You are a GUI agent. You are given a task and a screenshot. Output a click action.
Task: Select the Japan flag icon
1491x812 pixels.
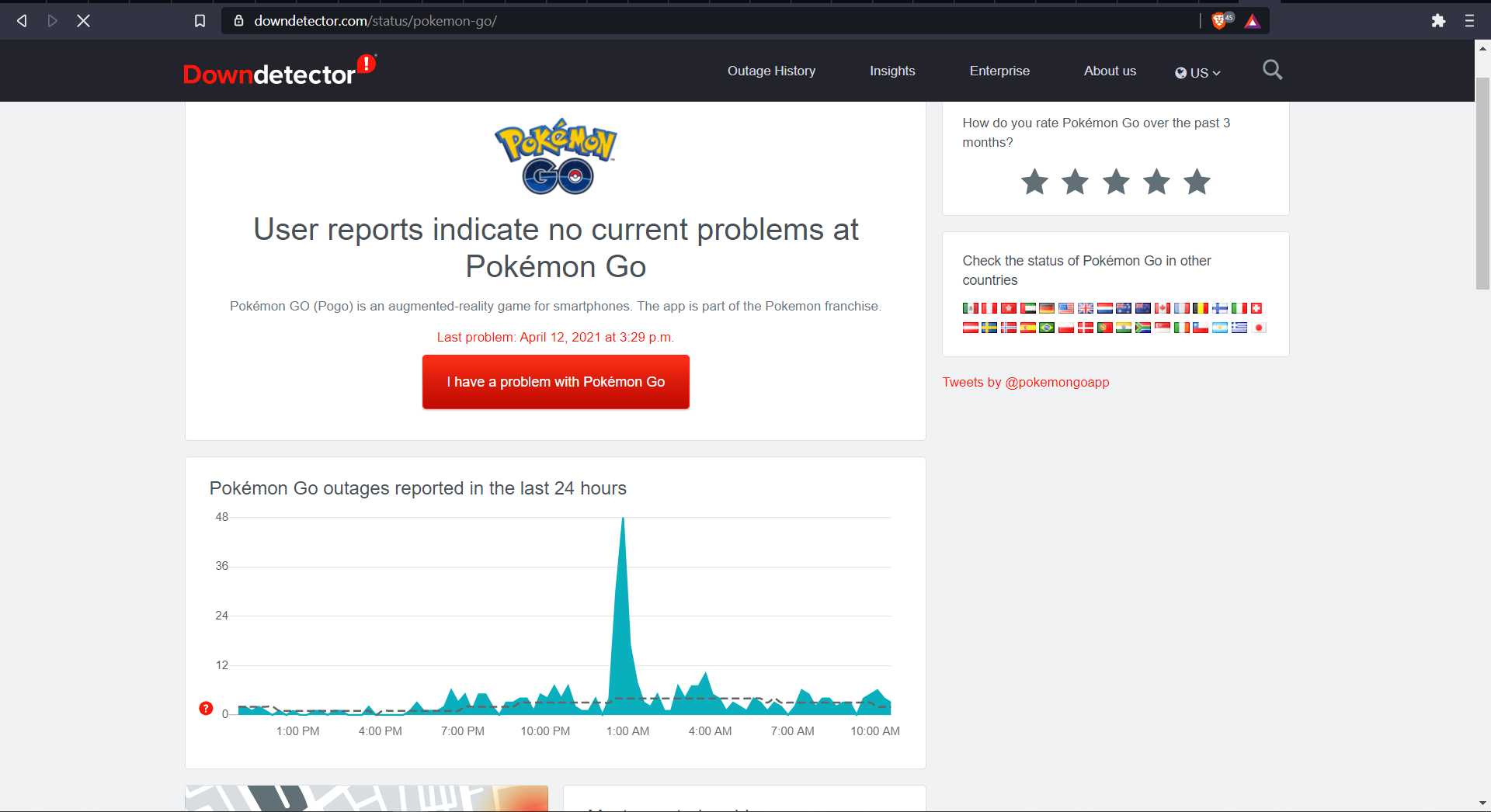point(1259,328)
